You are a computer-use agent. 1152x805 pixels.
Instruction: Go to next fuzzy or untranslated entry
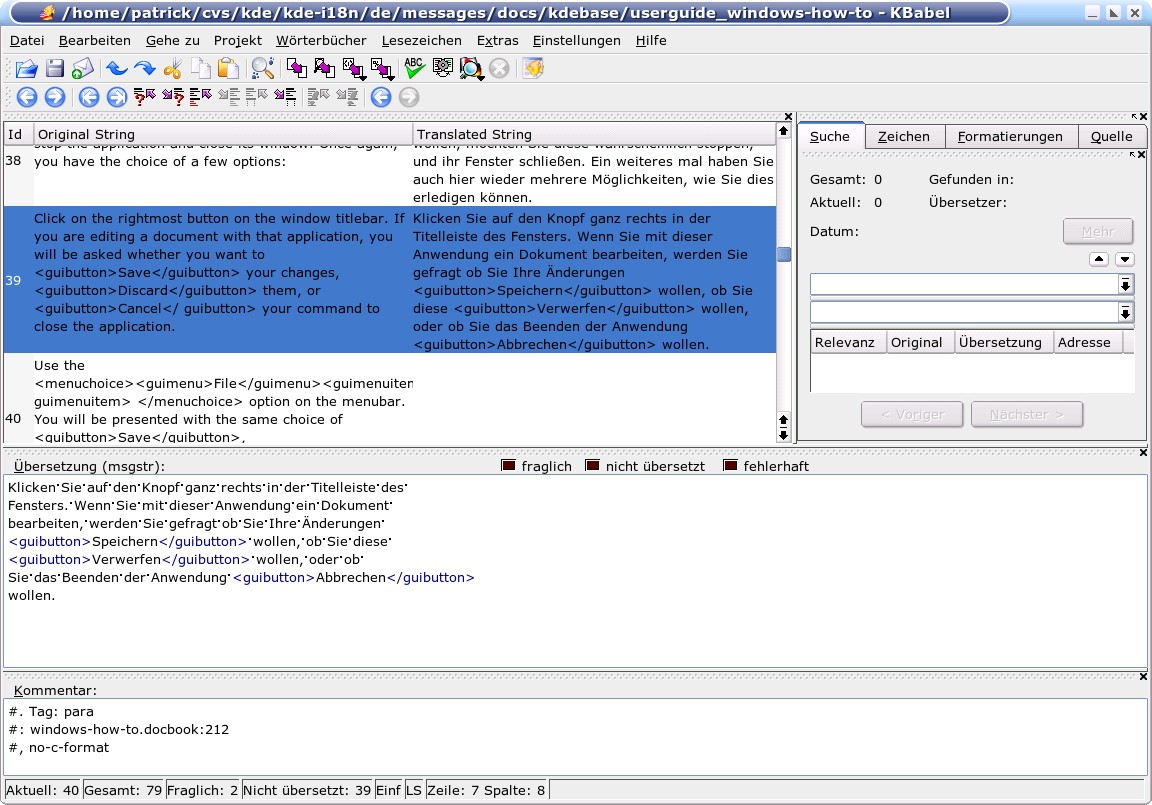pyautogui.click(x=173, y=97)
